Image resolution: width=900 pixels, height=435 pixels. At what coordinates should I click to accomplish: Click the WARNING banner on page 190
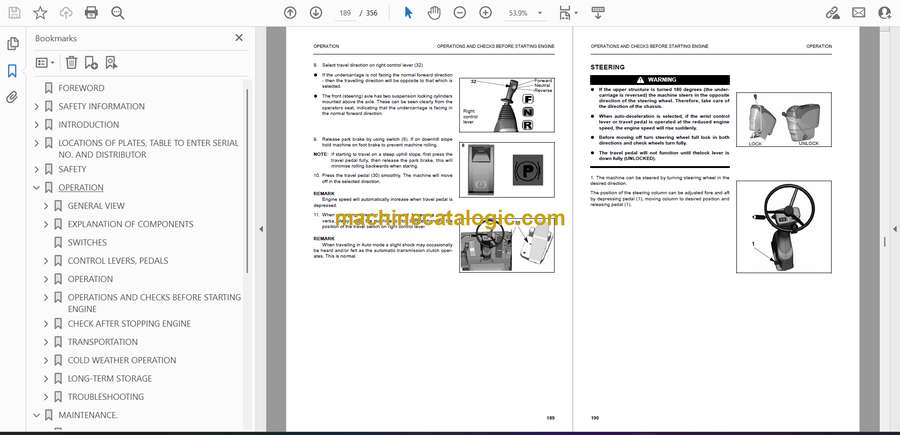point(660,80)
